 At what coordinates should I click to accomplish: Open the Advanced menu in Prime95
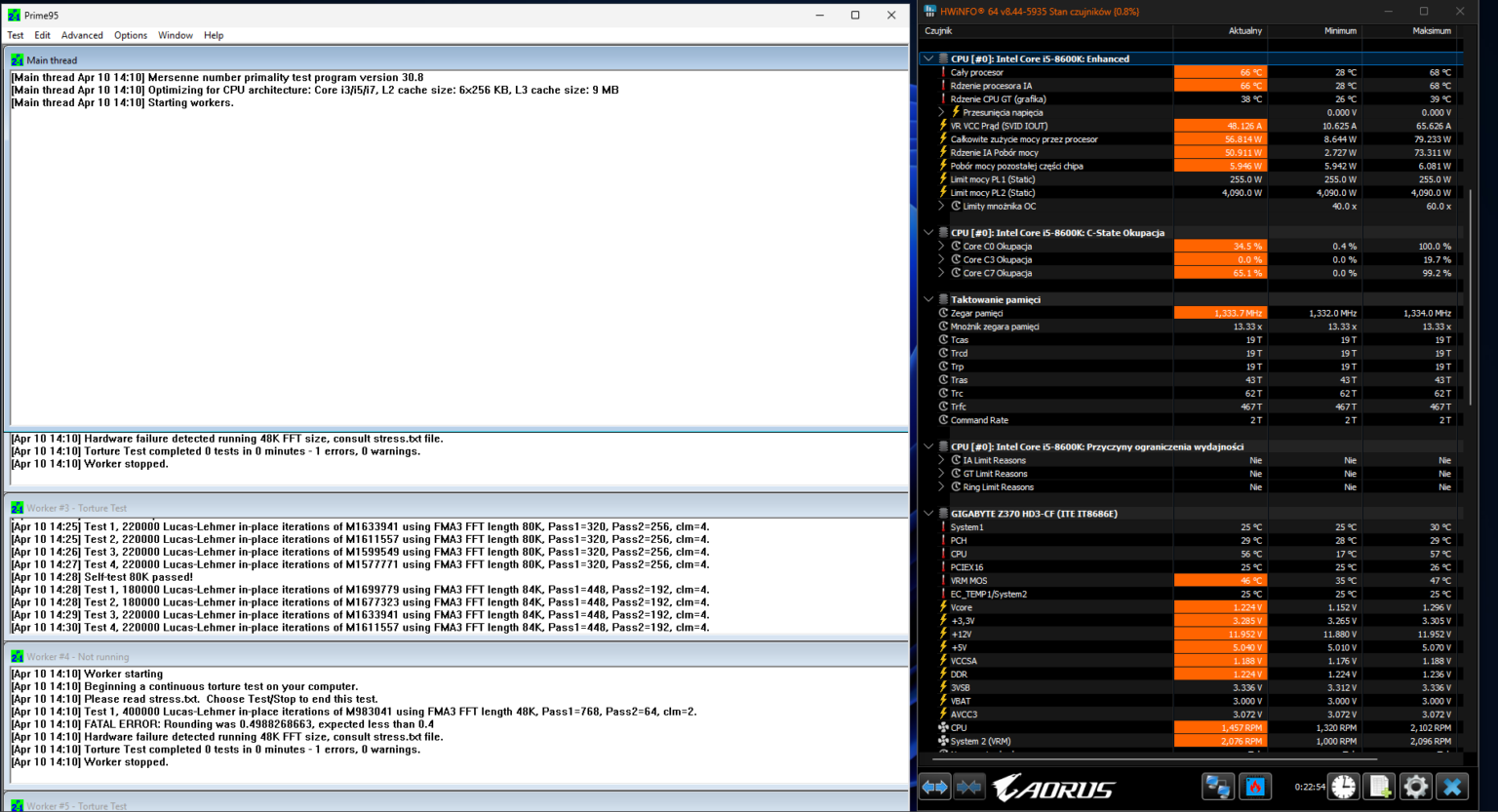point(82,35)
